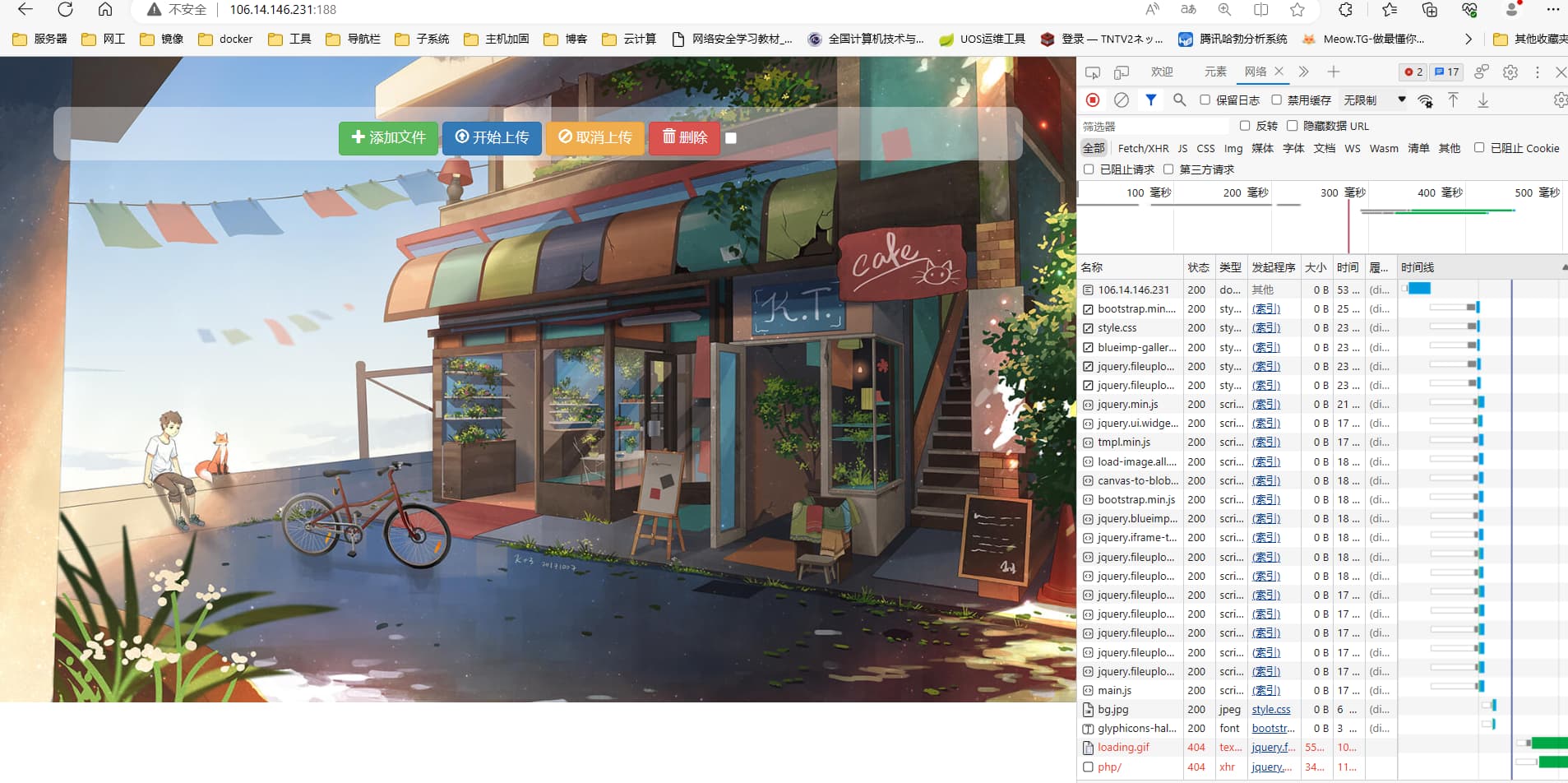Export HAR file with download arrow
The height and width of the screenshot is (783, 1568).
[x=1483, y=100]
